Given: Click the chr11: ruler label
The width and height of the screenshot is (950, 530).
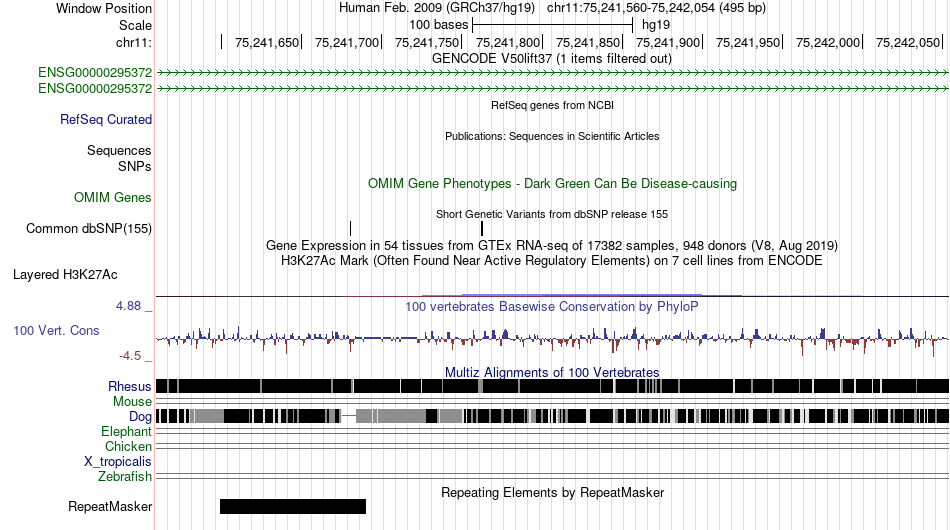Looking at the screenshot, I should pyautogui.click(x=133, y=42).
